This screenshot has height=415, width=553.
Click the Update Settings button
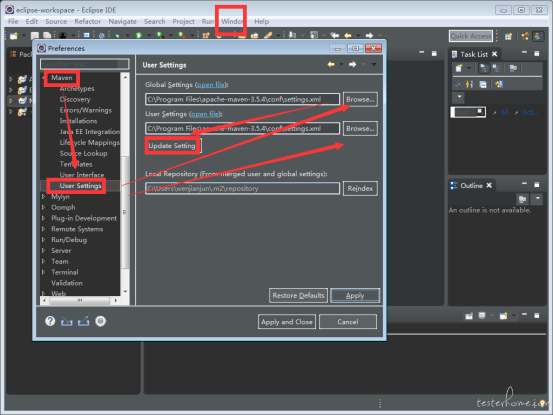coord(172,146)
